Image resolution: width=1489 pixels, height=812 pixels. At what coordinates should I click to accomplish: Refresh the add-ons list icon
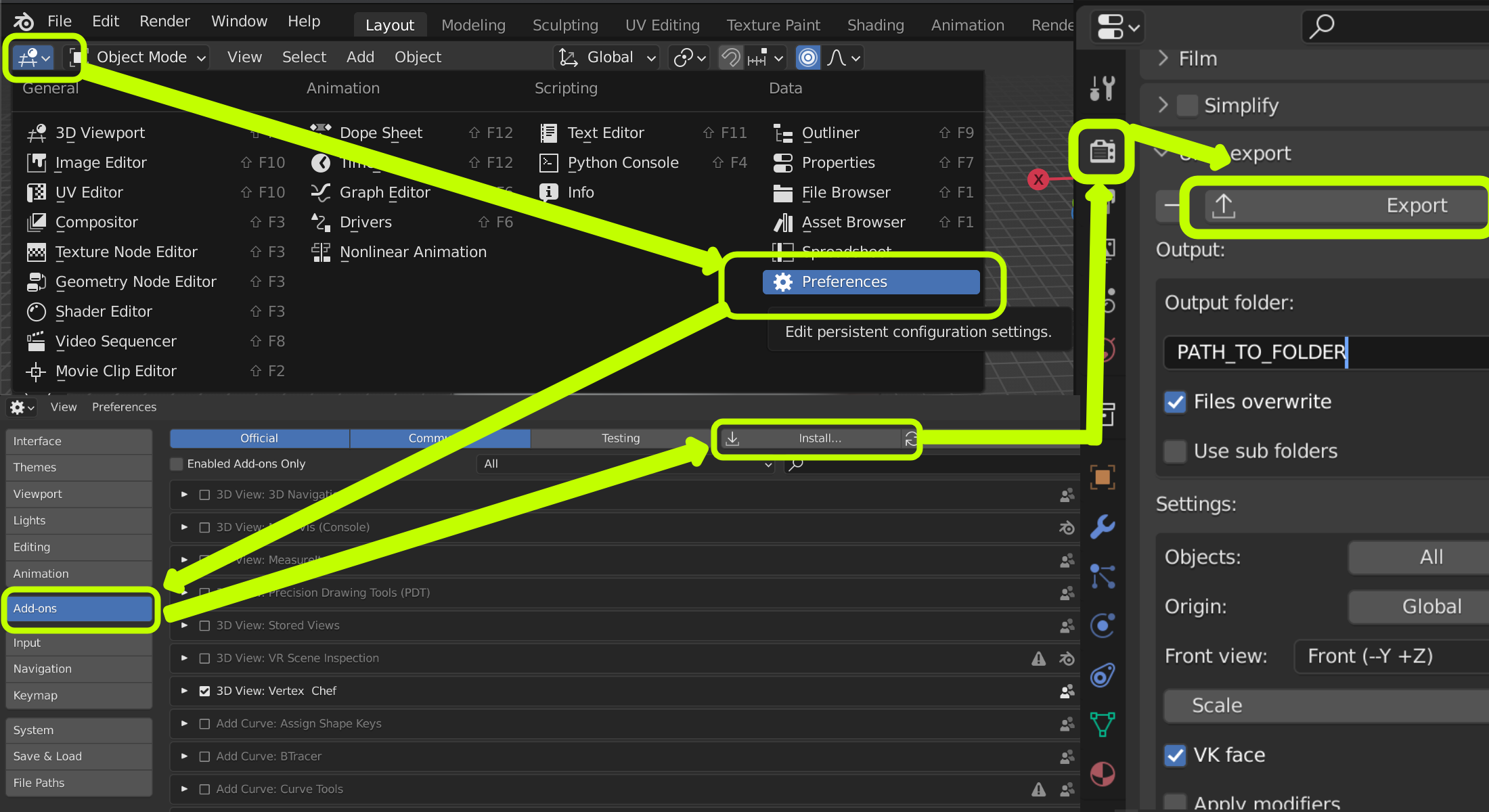click(911, 438)
